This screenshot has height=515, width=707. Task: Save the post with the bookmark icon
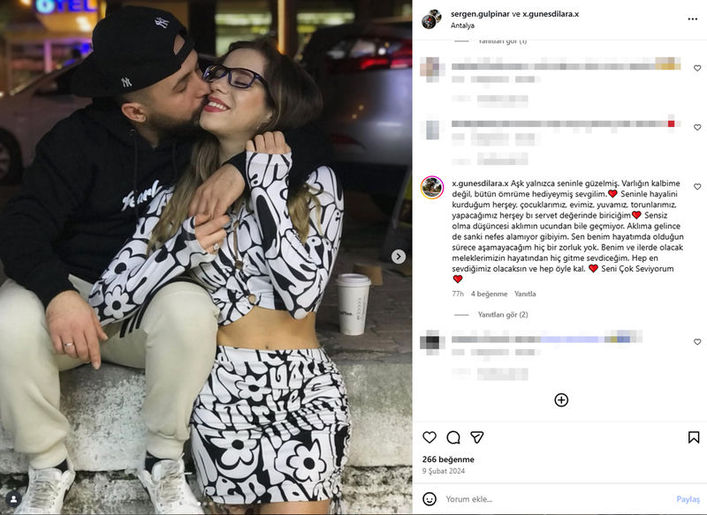click(x=693, y=437)
